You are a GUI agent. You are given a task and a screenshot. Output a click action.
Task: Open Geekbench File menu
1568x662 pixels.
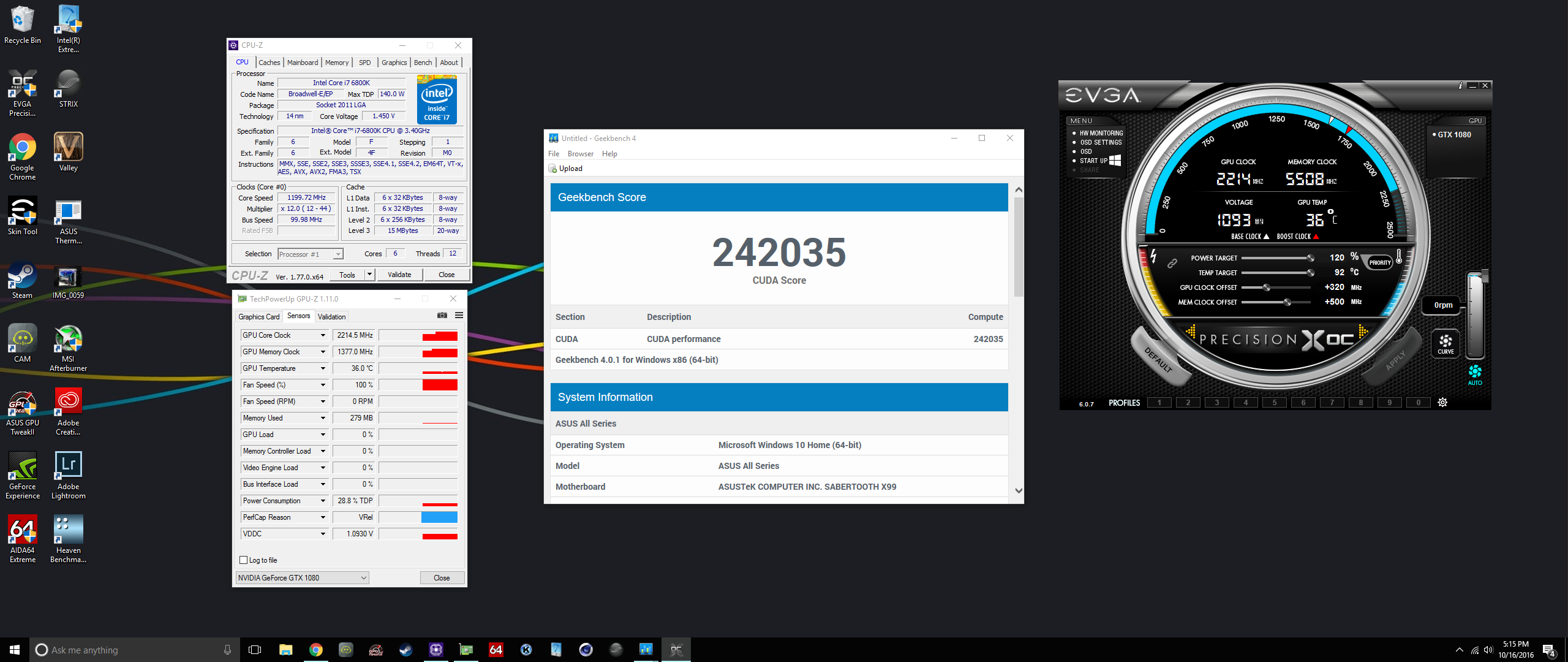(554, 154)
